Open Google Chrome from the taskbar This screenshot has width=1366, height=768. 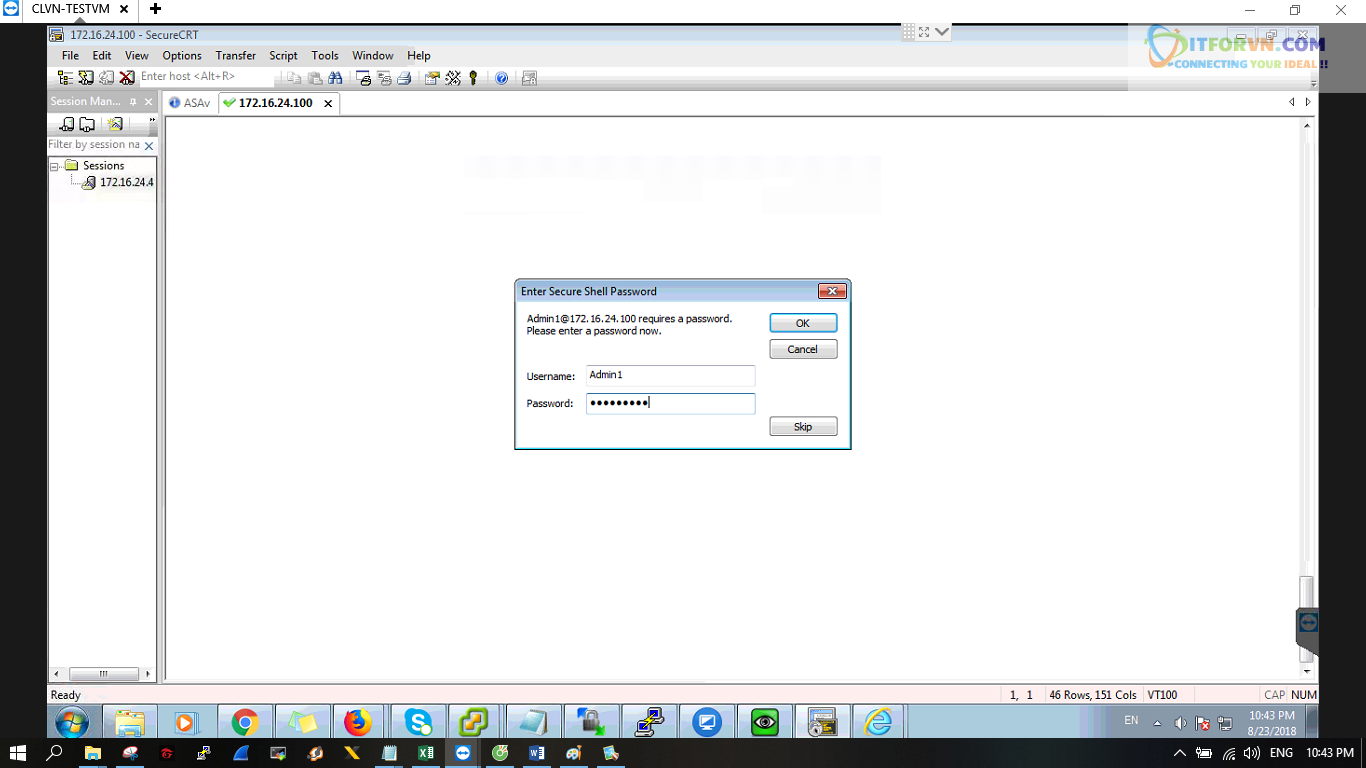tap(244, 721)
